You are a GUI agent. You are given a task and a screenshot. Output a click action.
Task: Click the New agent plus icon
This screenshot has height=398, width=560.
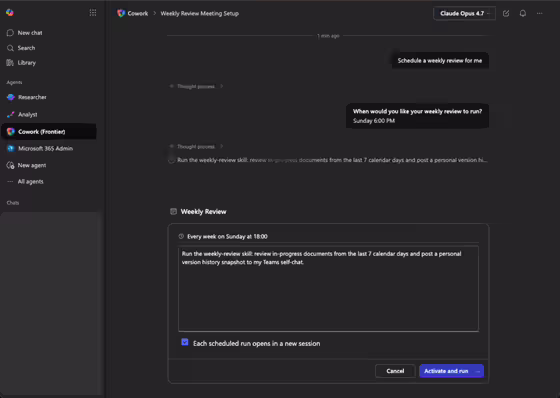click(x=10, y=165)
